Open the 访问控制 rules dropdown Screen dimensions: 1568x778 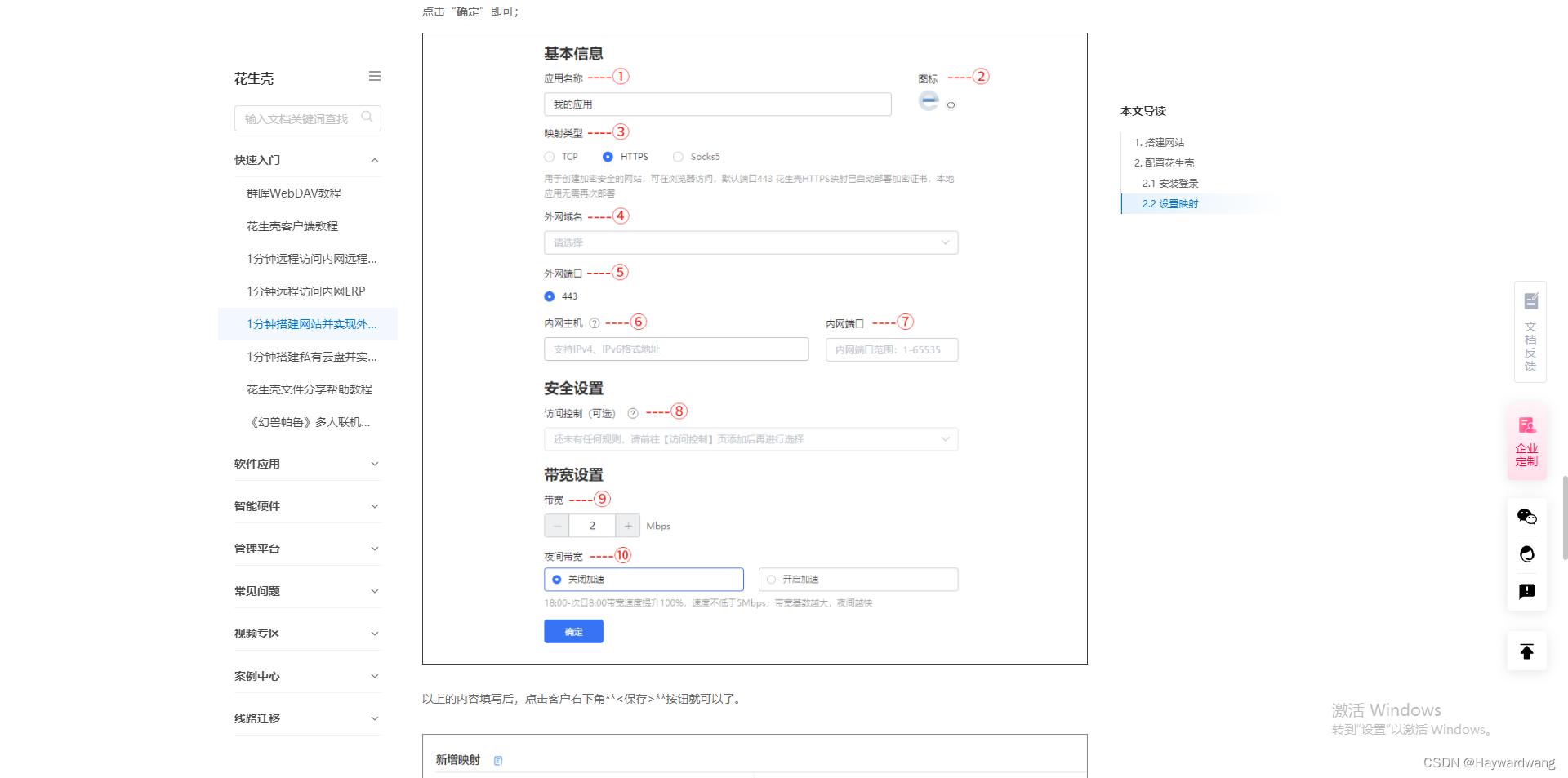point(751,439)
